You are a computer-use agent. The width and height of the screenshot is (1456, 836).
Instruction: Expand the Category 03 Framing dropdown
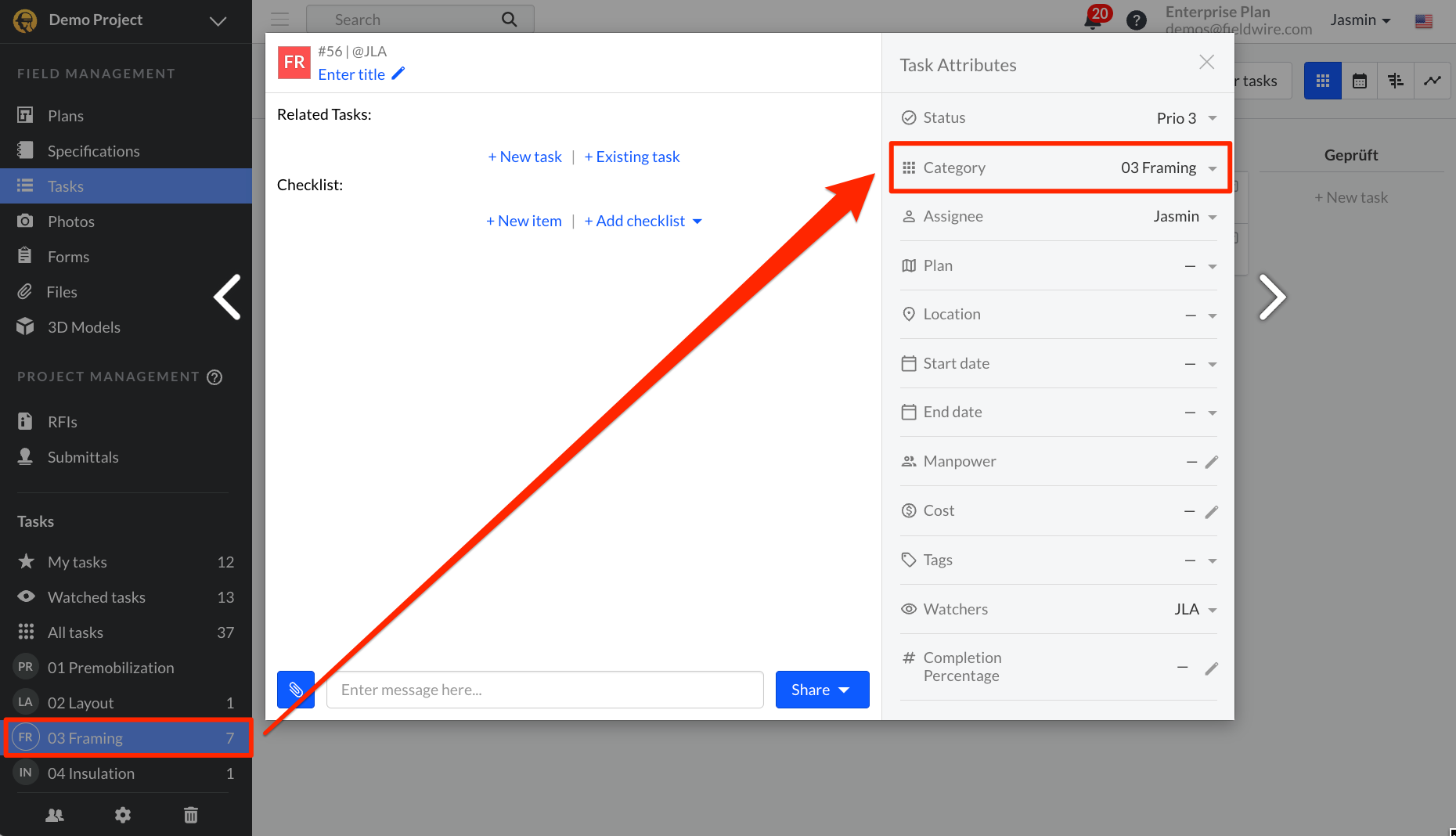(1212, 168)
